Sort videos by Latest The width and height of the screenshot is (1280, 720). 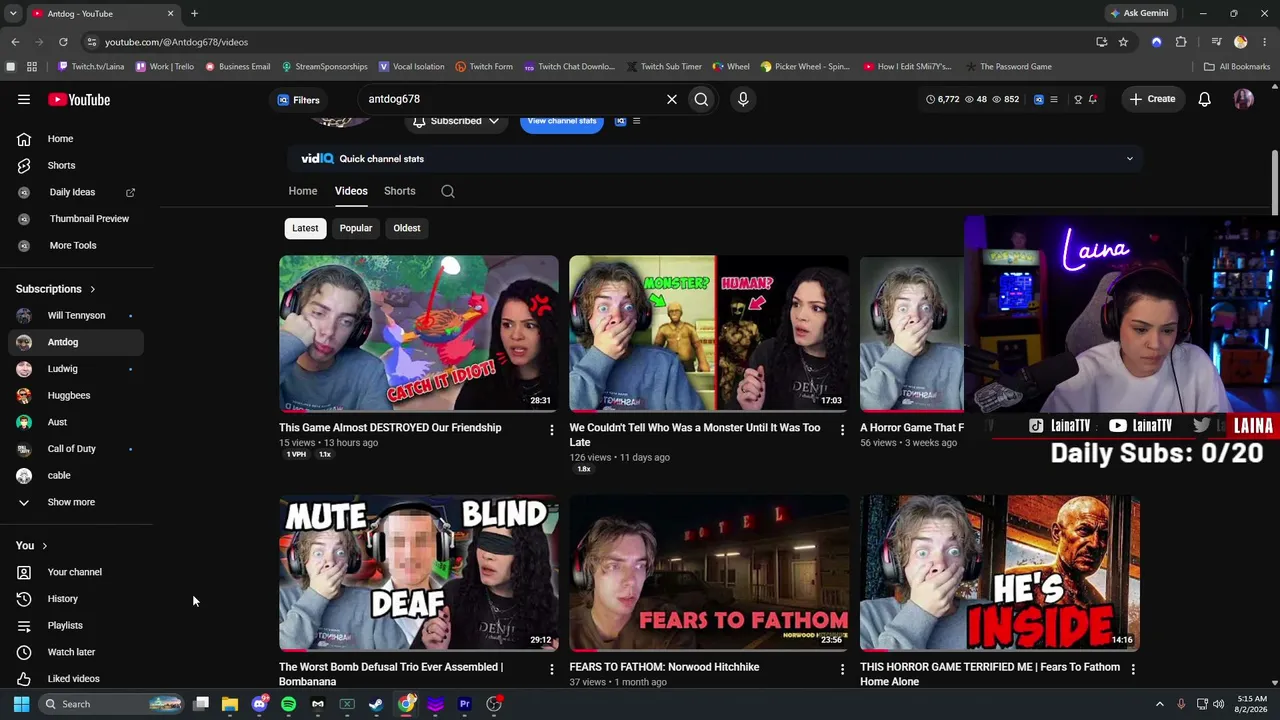(x=305, y=228)
